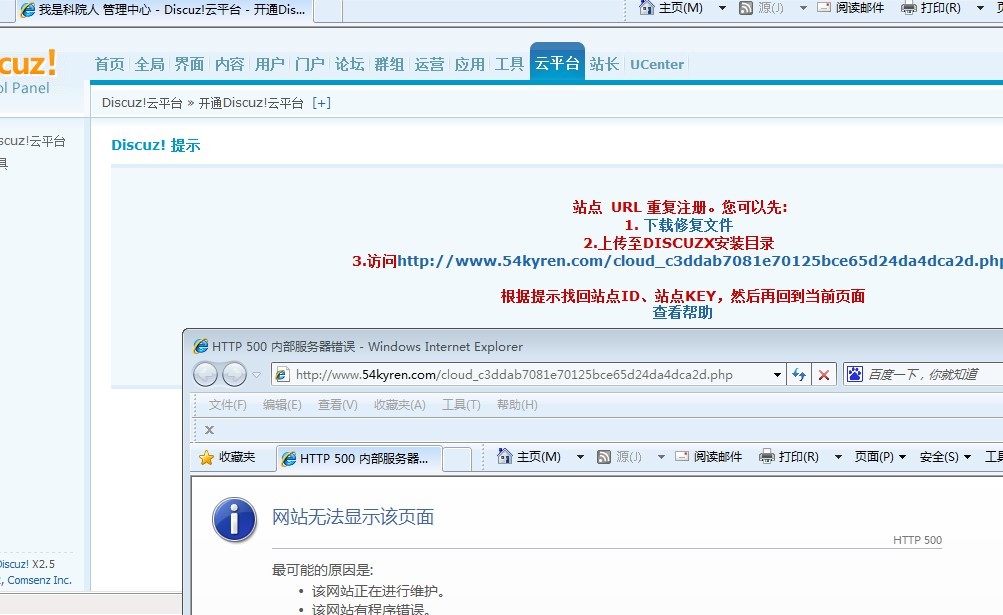Open 论坛 tab in Discuz admin nav
1003x615 pixels.
tap(349, 64)
